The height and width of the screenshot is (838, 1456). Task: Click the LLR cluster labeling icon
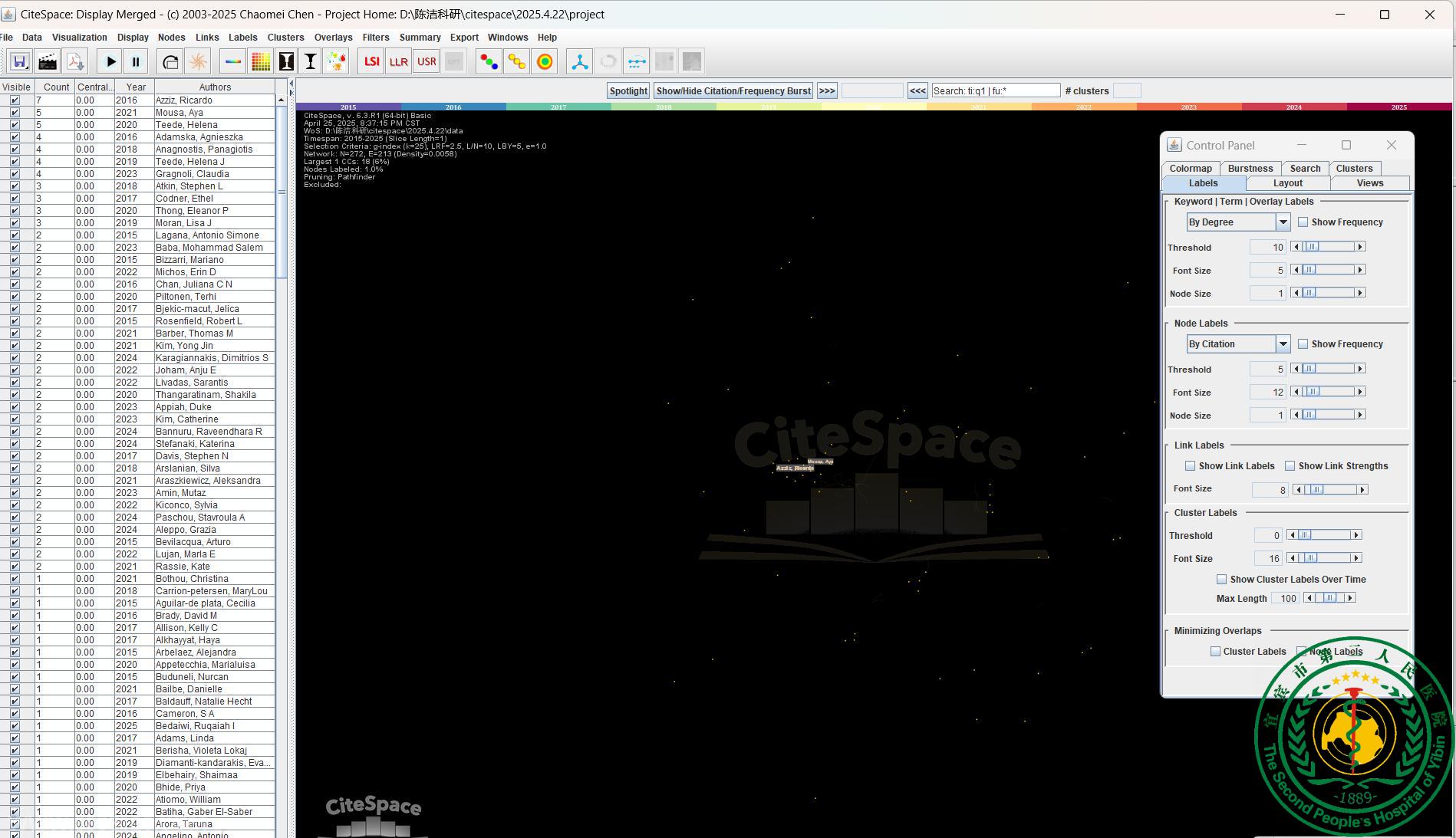tap(398, 61)
